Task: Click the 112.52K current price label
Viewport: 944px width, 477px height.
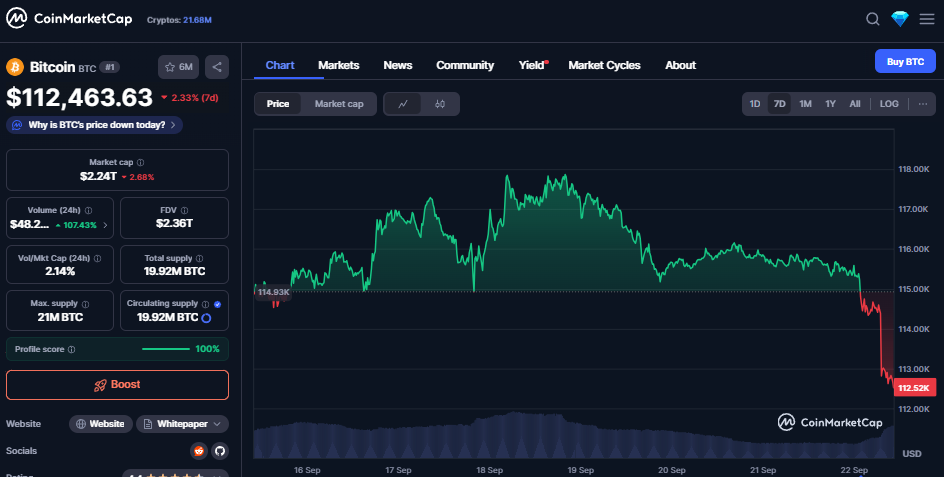Action: click(x=914, y=388)
